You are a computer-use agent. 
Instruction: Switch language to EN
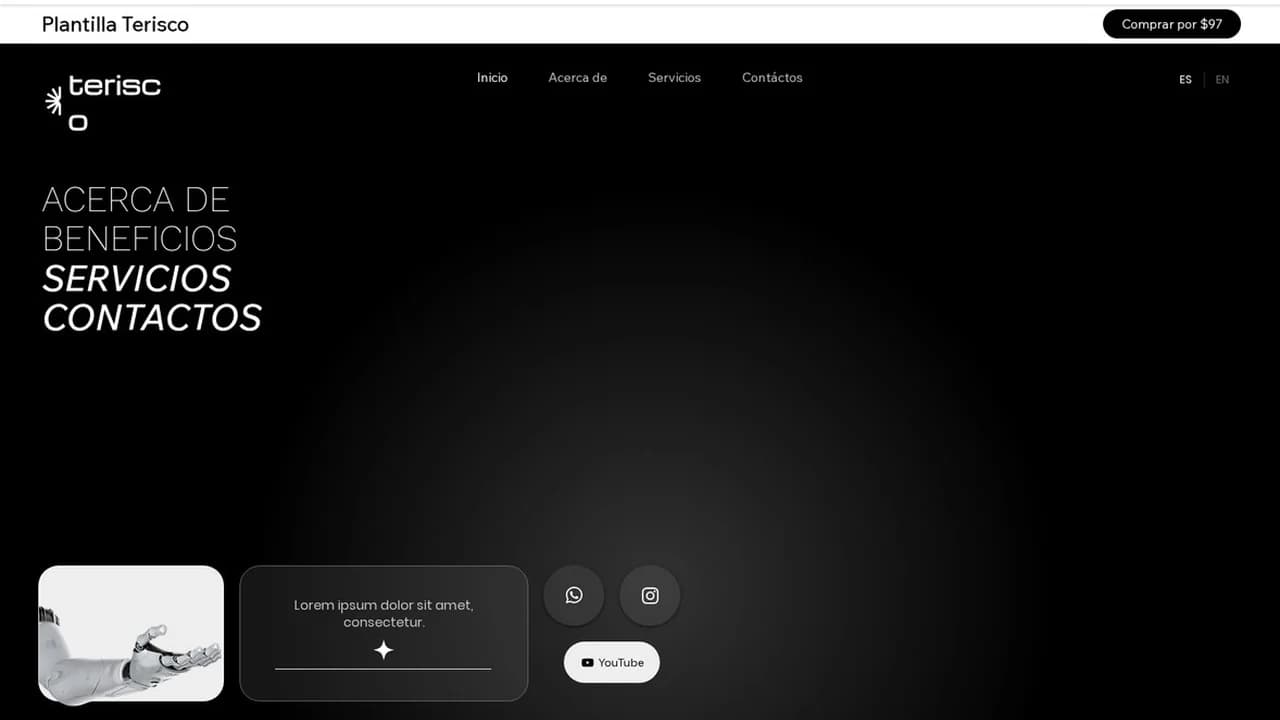point(1222,80)
